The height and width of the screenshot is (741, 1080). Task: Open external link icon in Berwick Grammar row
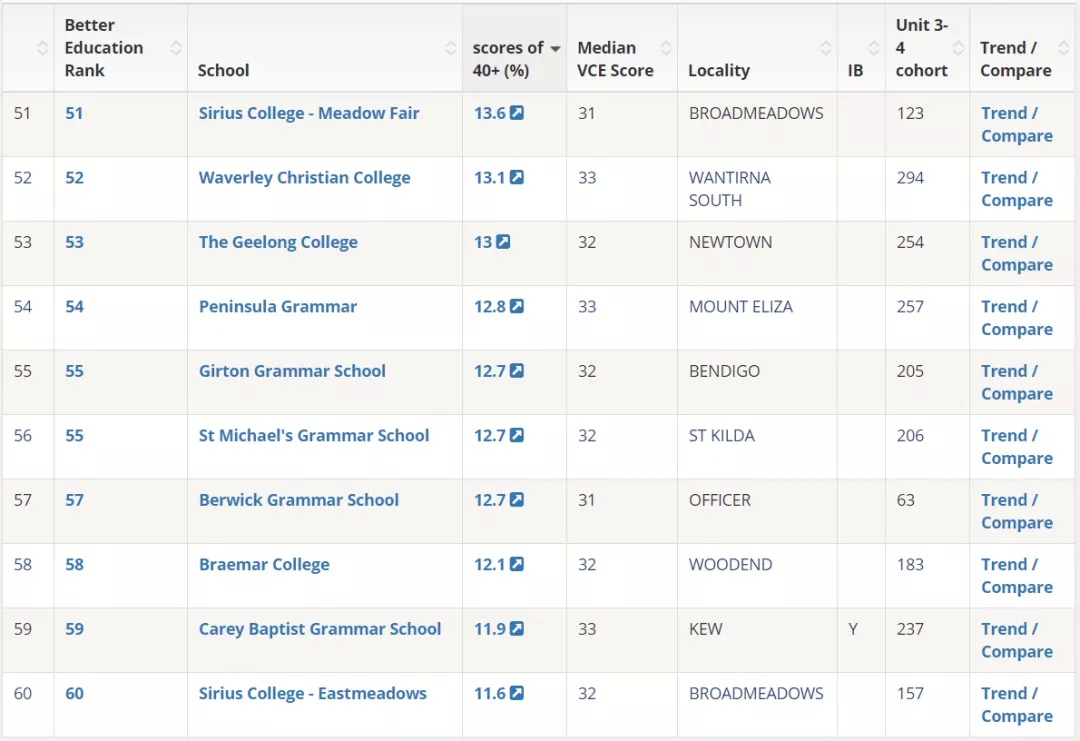(517, 500)
